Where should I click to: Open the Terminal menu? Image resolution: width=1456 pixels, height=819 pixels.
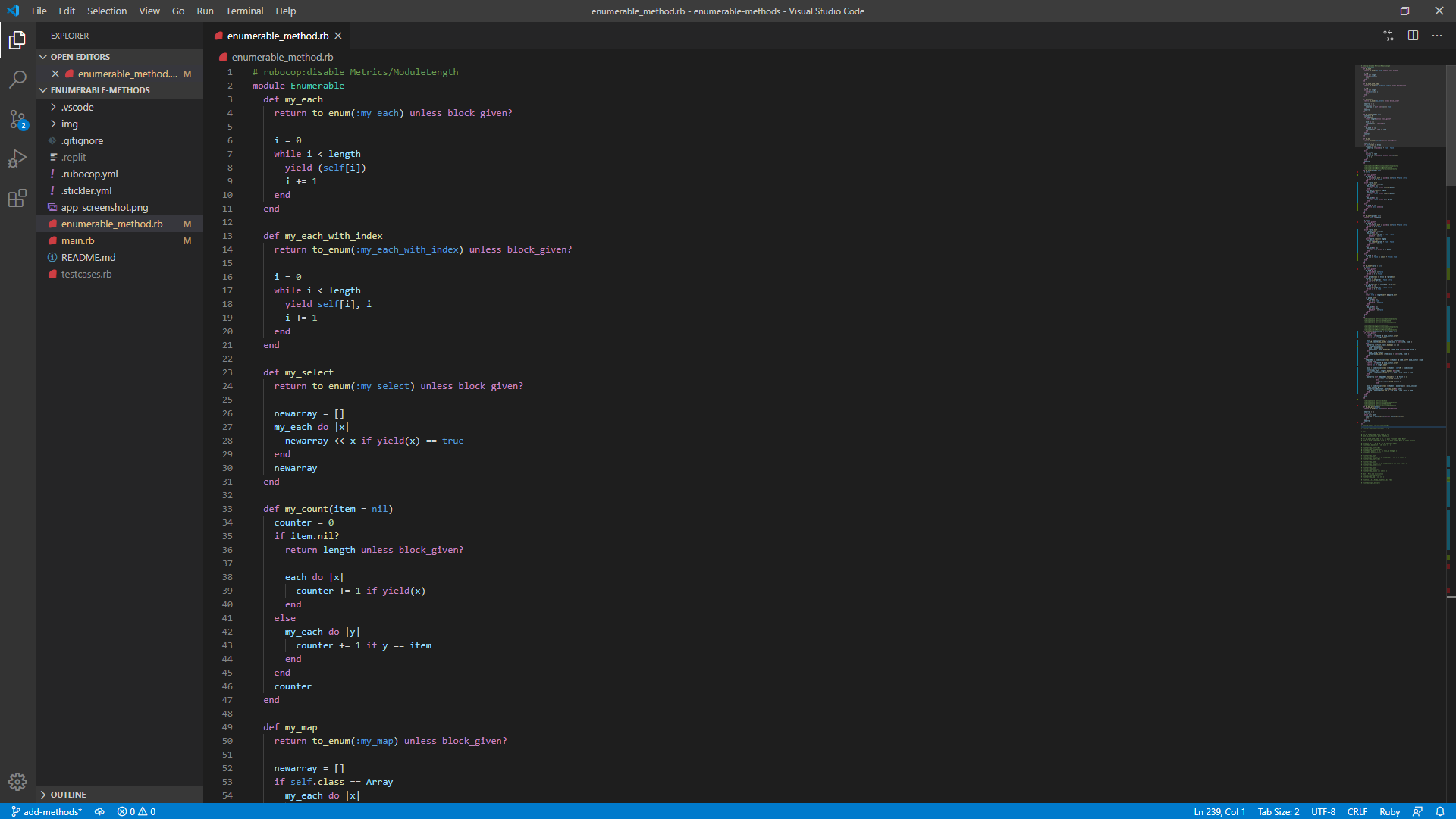click(244, 11)
